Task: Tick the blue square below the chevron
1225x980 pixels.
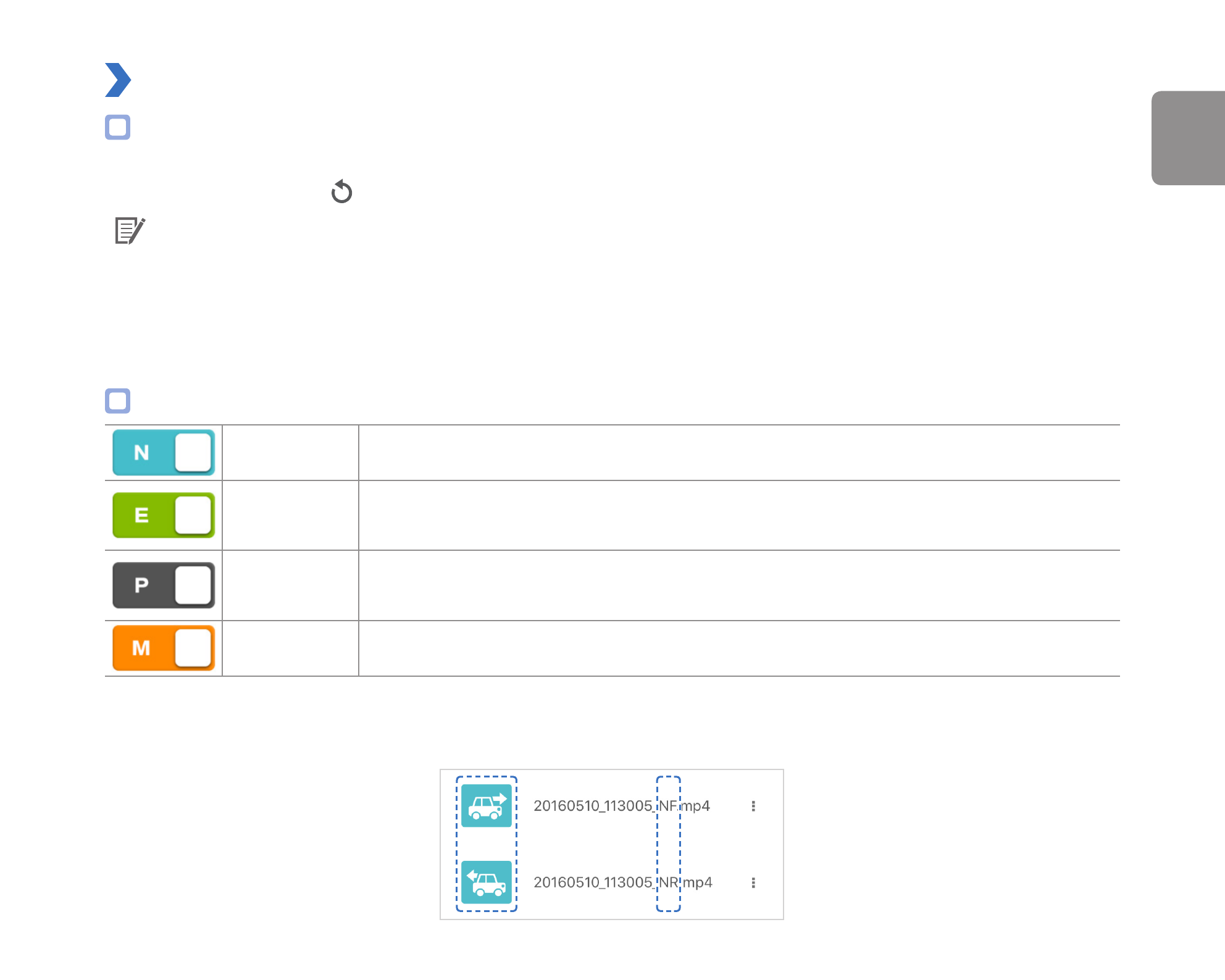Action: tap(118, 127)
